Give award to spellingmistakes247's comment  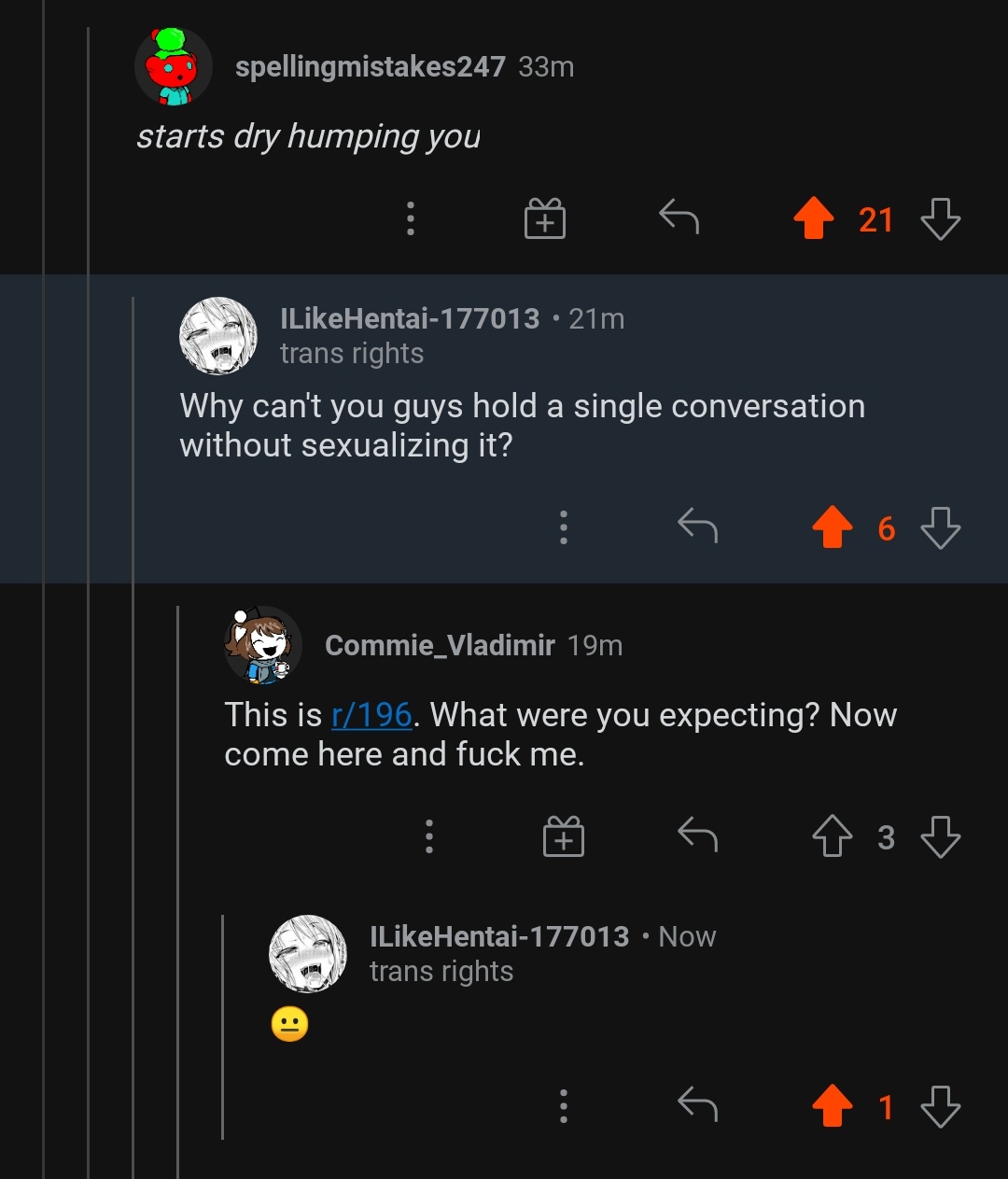(545, 218)
